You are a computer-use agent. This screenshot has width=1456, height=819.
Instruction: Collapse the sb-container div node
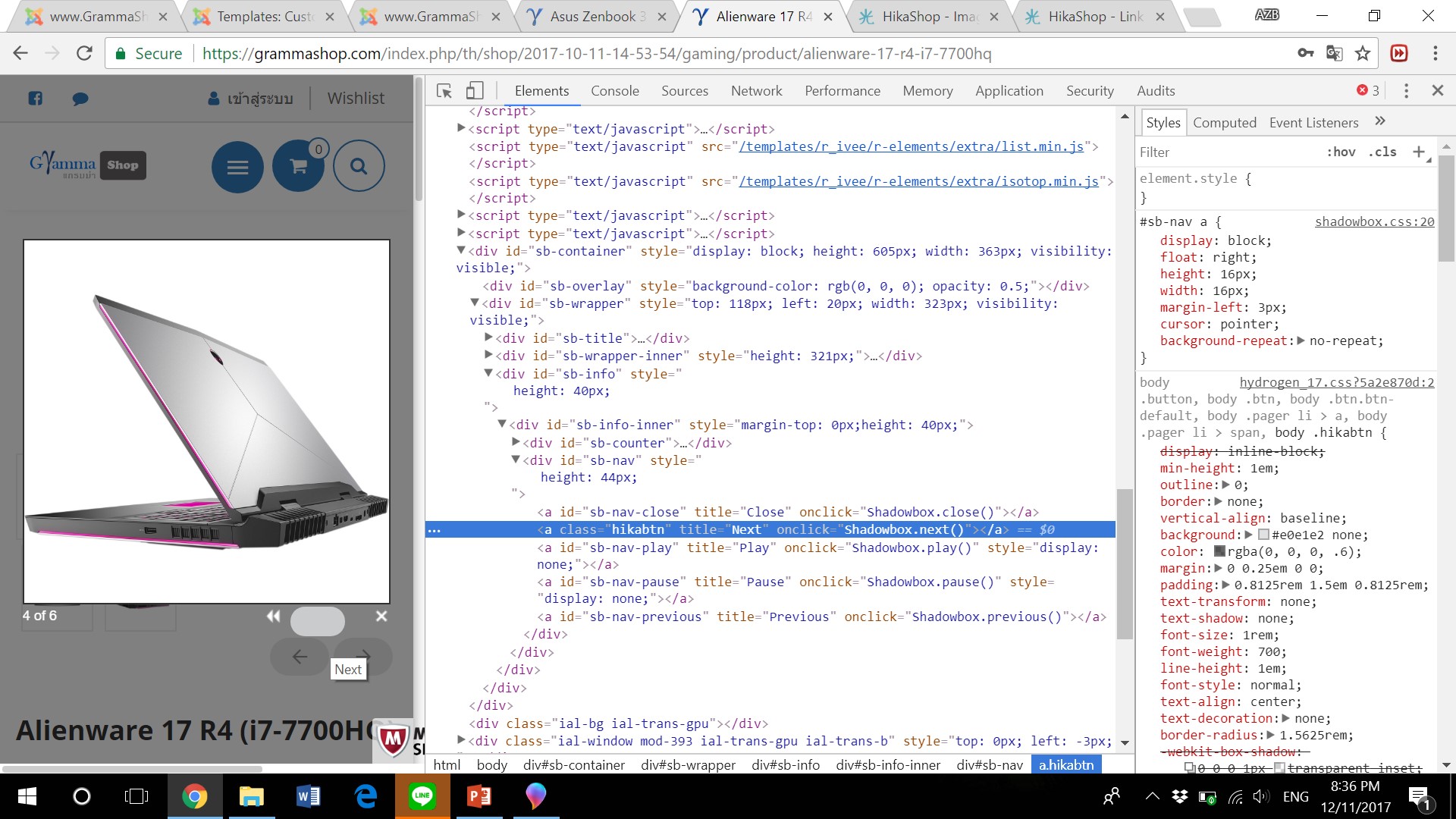[x=460, y=250]
